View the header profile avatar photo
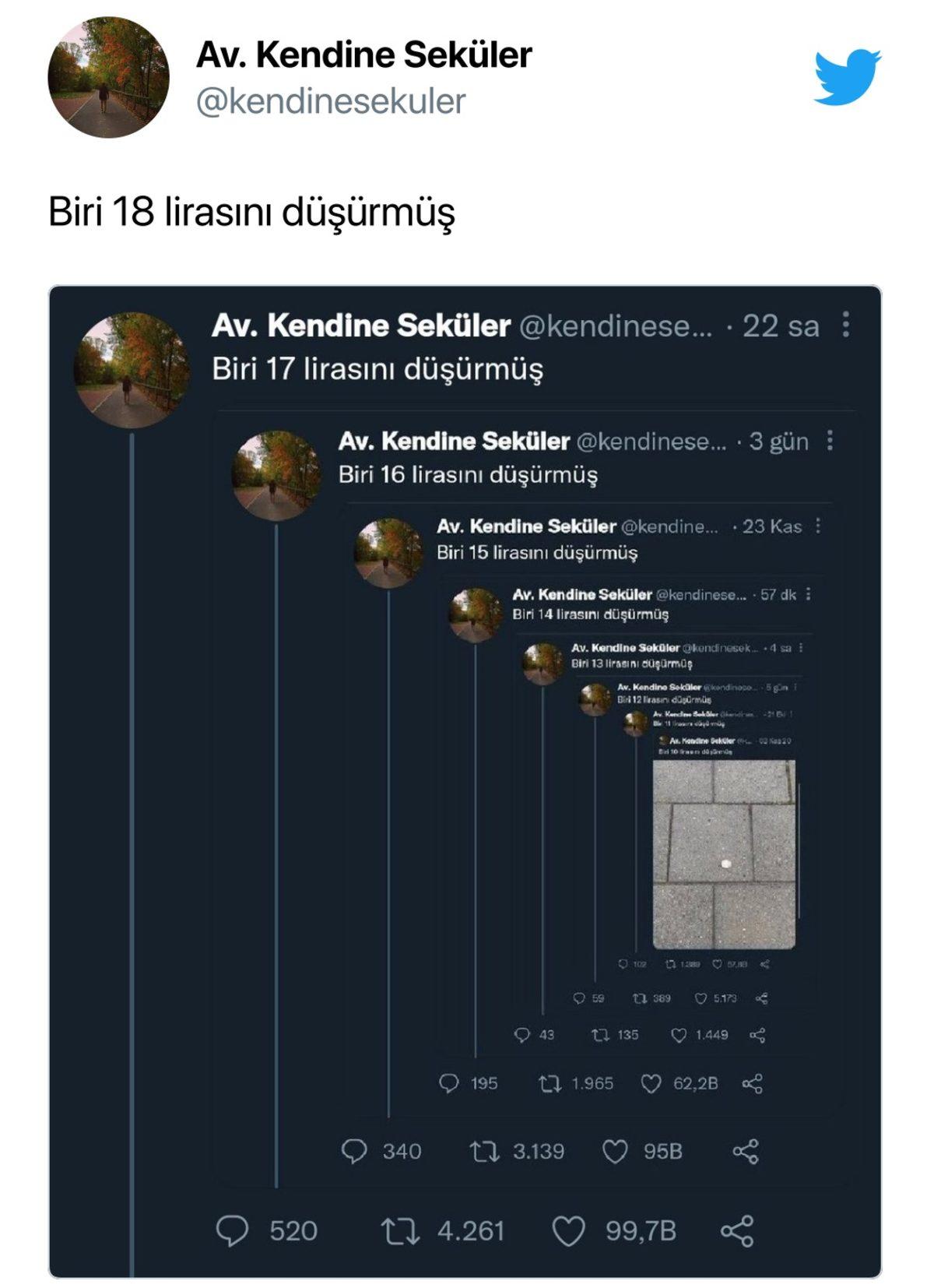934x1288 pixels. tap(108, 77)
